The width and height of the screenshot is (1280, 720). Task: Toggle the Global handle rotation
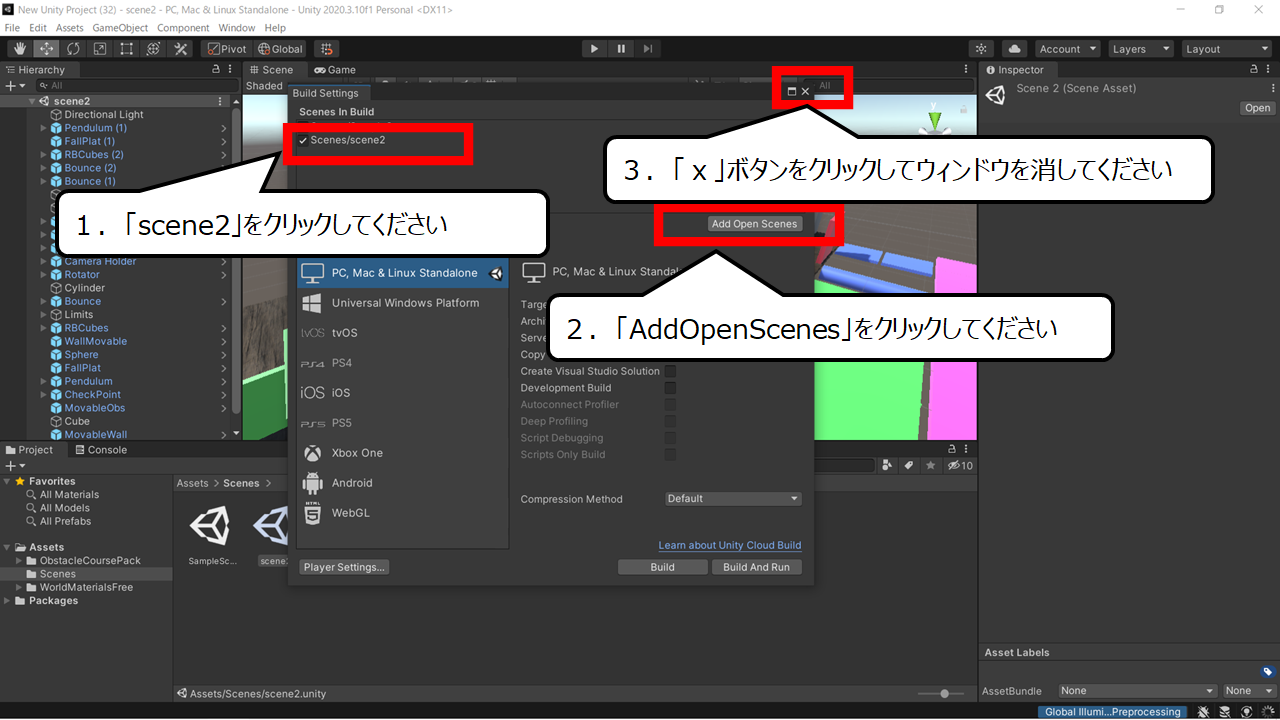(x=280, y=49)
